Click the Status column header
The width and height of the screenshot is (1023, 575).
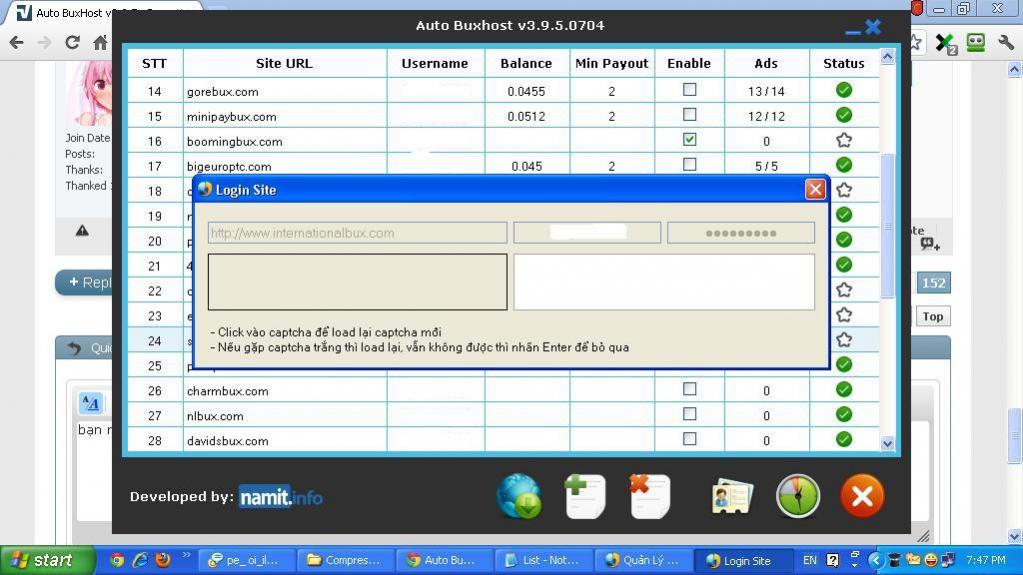pyautogui.click(x=844, y=63)
